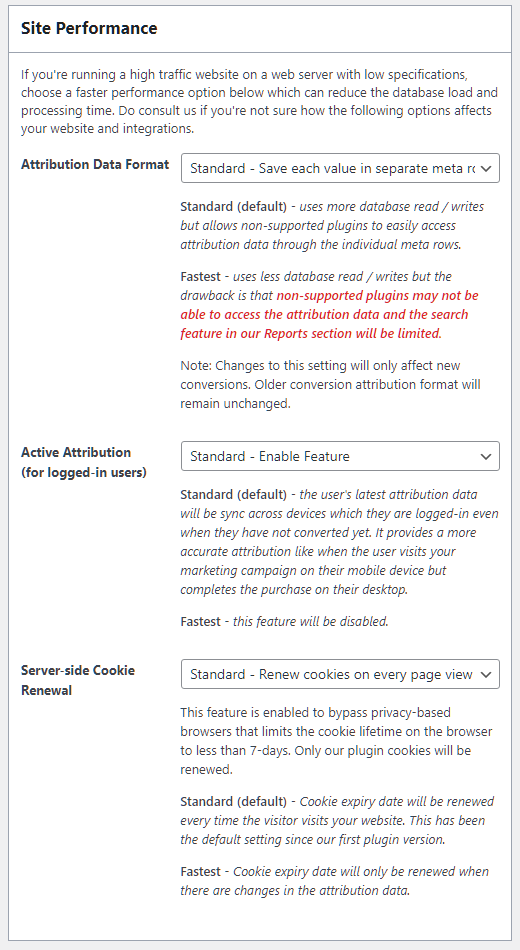Image resolution: width=520 pixels, height=950 pixels.
Task: Click the intro paragraph about high traffic websites
Action: pyautogui.click(x=259, y=102)
